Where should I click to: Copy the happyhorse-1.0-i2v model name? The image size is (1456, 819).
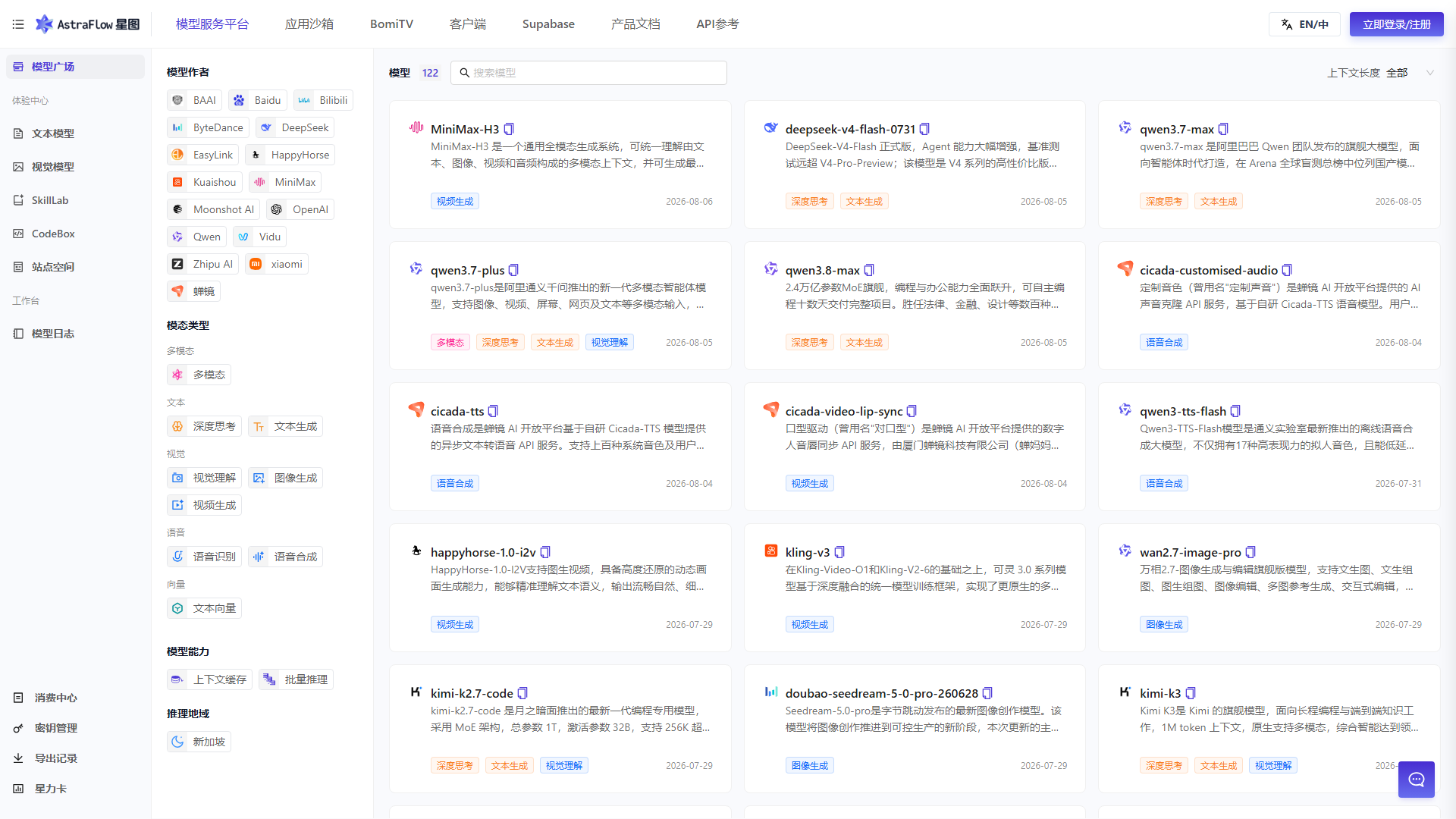[545, 553]
